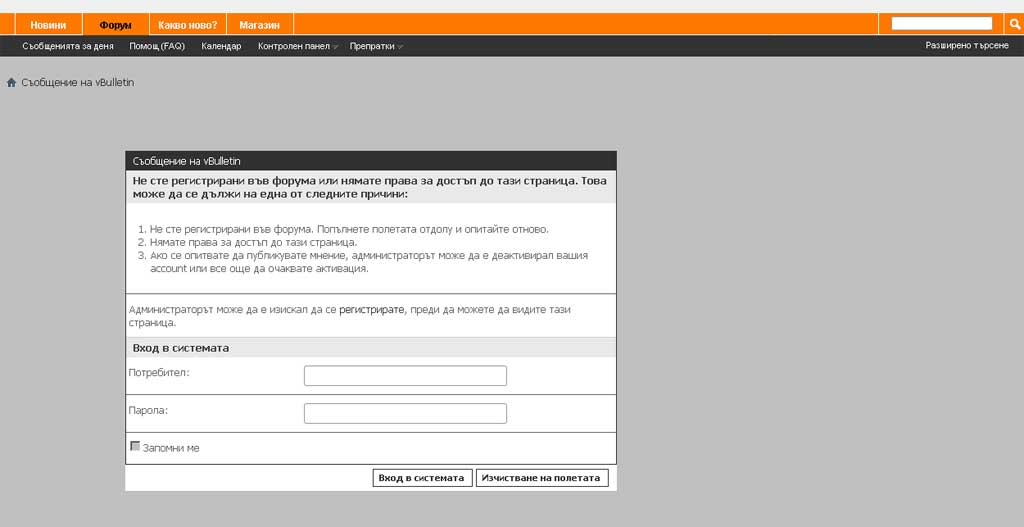
Task: Open the Какво ново? tab
Action: click(187, 25)
